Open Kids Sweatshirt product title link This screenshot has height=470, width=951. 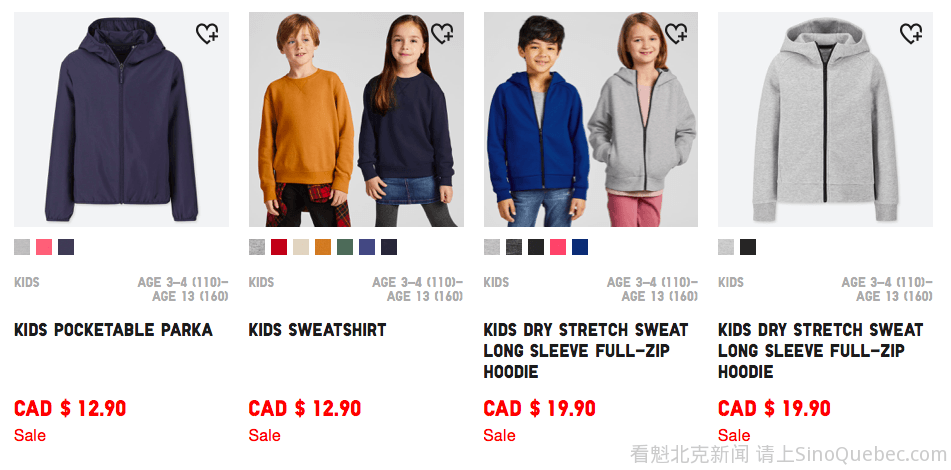317,330
